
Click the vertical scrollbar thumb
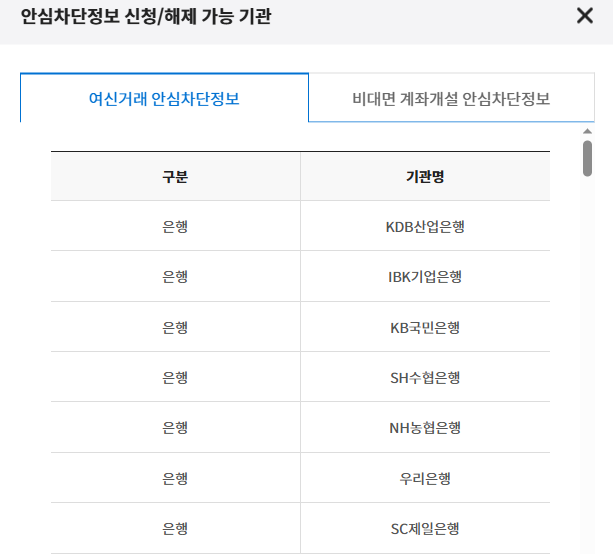(587, 158)
